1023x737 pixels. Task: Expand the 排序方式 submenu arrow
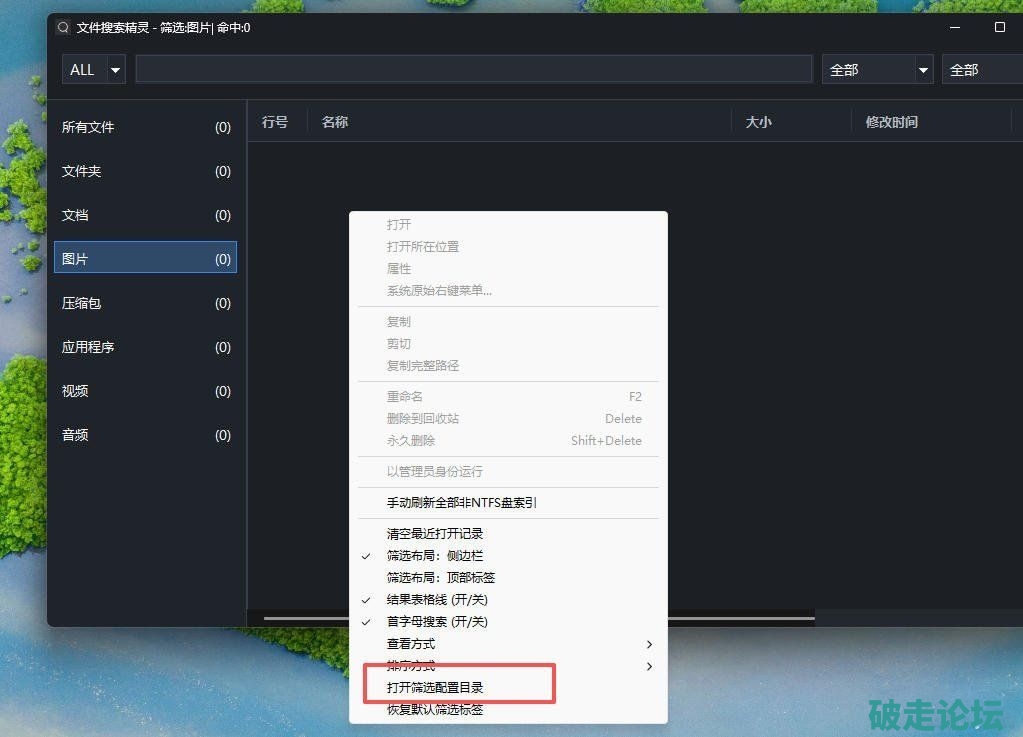(x=649, y=666)
